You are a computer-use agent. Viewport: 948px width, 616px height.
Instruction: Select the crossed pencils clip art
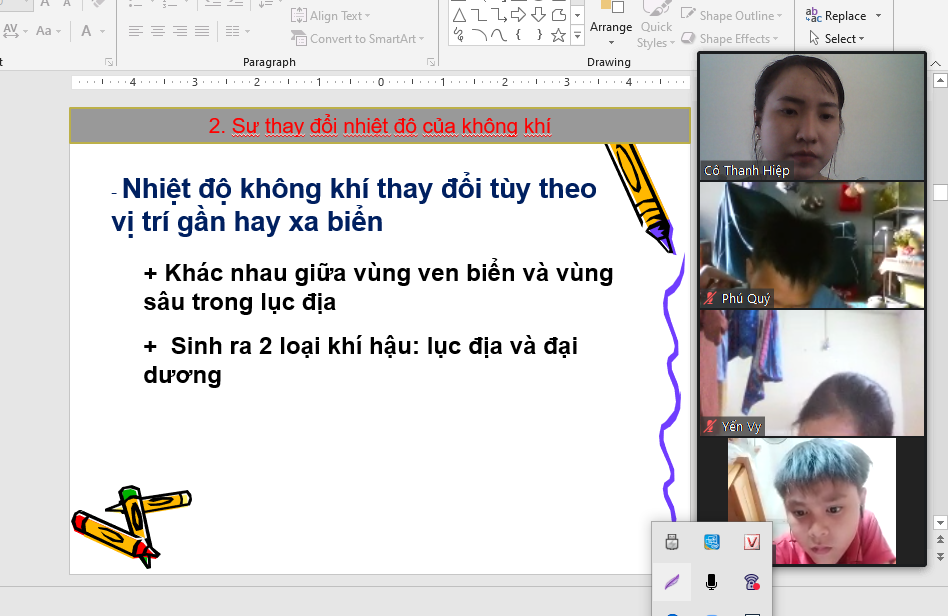point(132,526)
